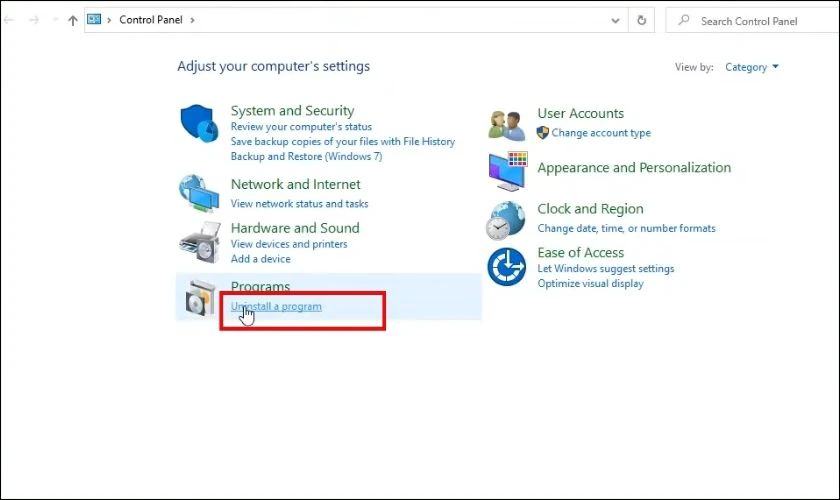Image resolution: width=840 pixels, height=500 pixels.
Task: Click the Hardware and Sound printer icon
Action: click(200, 242)
